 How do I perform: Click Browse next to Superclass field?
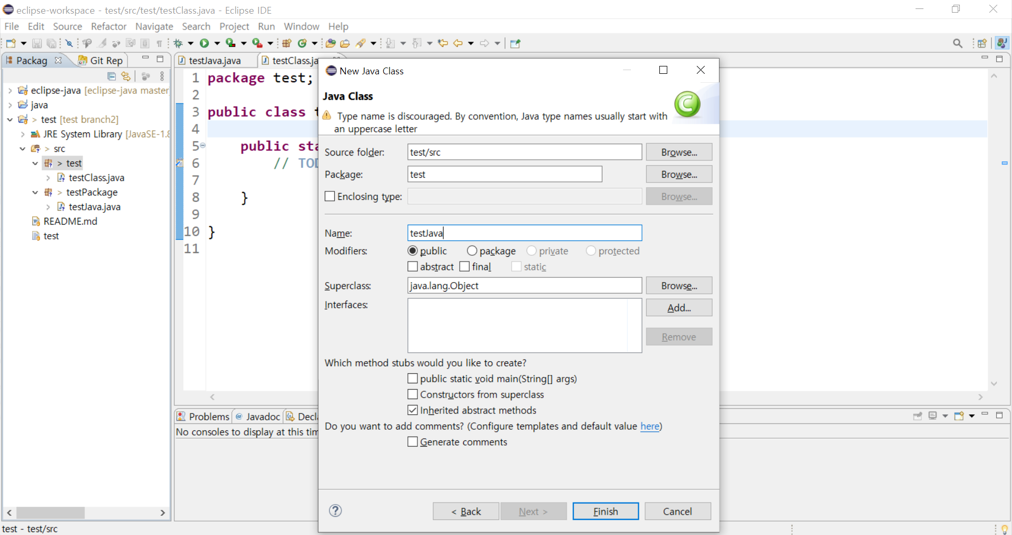[x=679, y=285]
